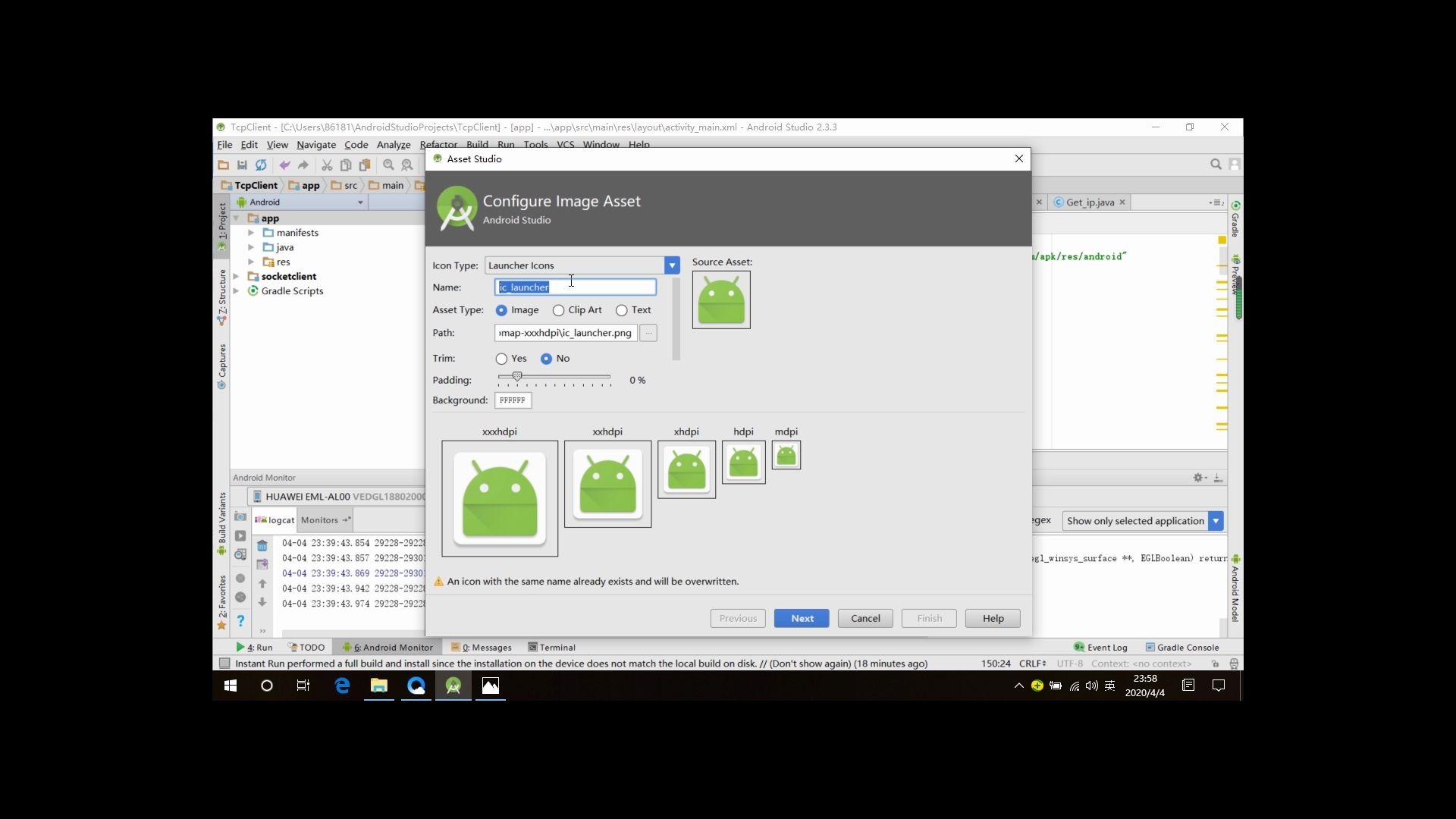Open the Refactor menu
This screenshot has width=1456, height=819.
pyautogui.click(x=439, y=144)
